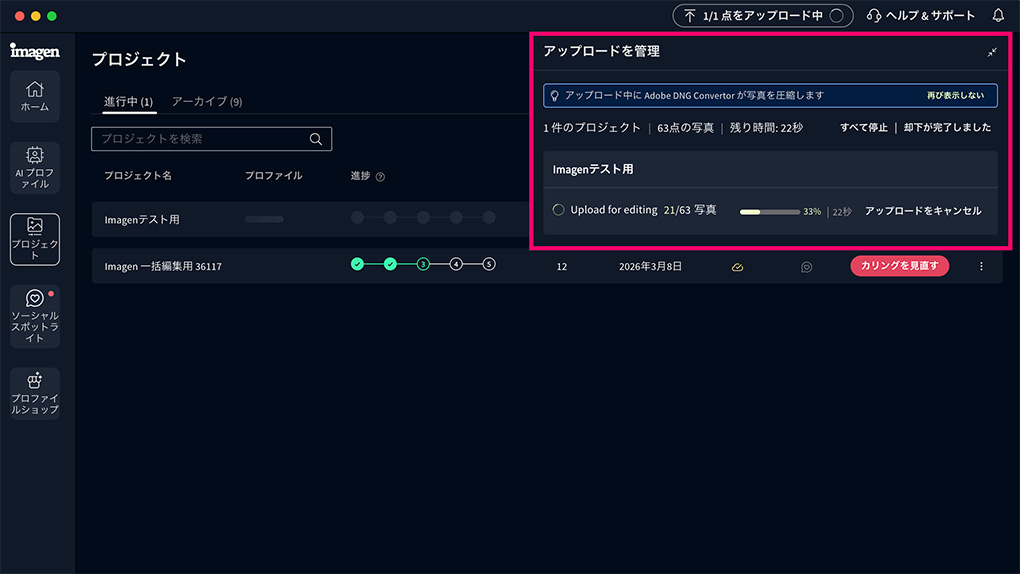1020x574 pixels.
Task: Click the chat icon on Imagen 一括編集用 36117
Action: 806,267
